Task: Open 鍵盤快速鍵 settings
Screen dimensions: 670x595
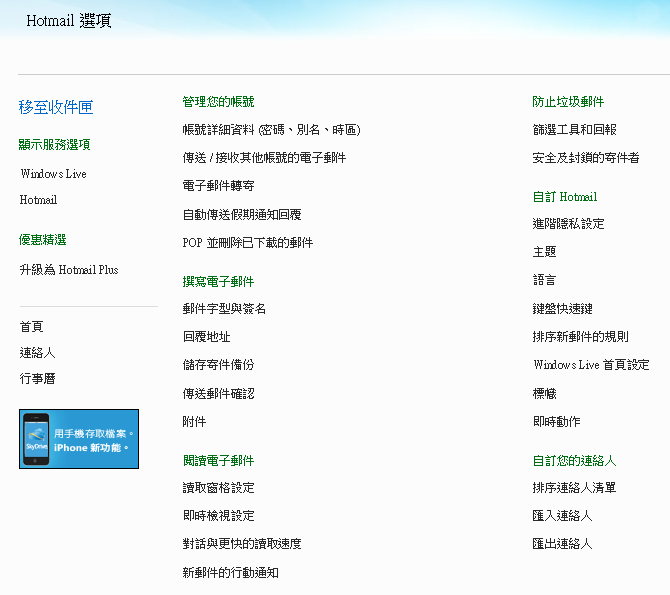Action: pos(562,309)
